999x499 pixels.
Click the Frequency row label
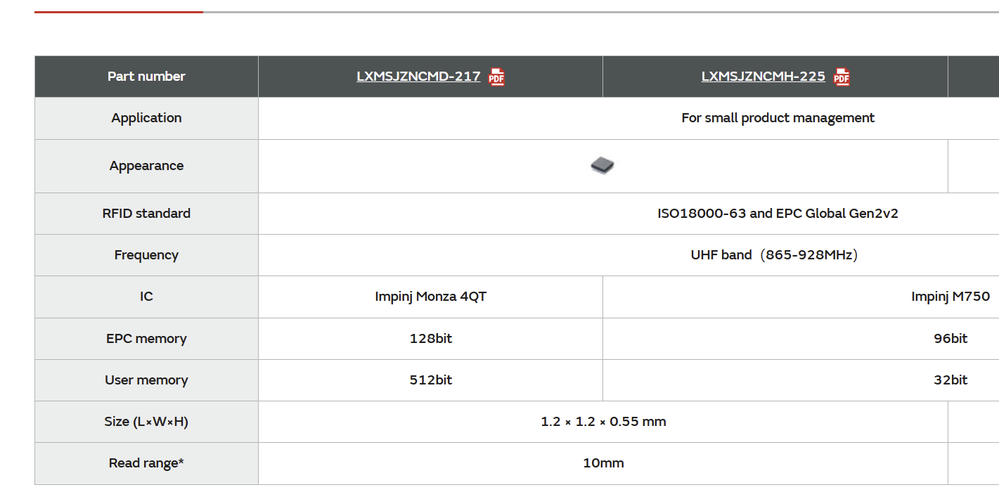click(x=146, y=255)
